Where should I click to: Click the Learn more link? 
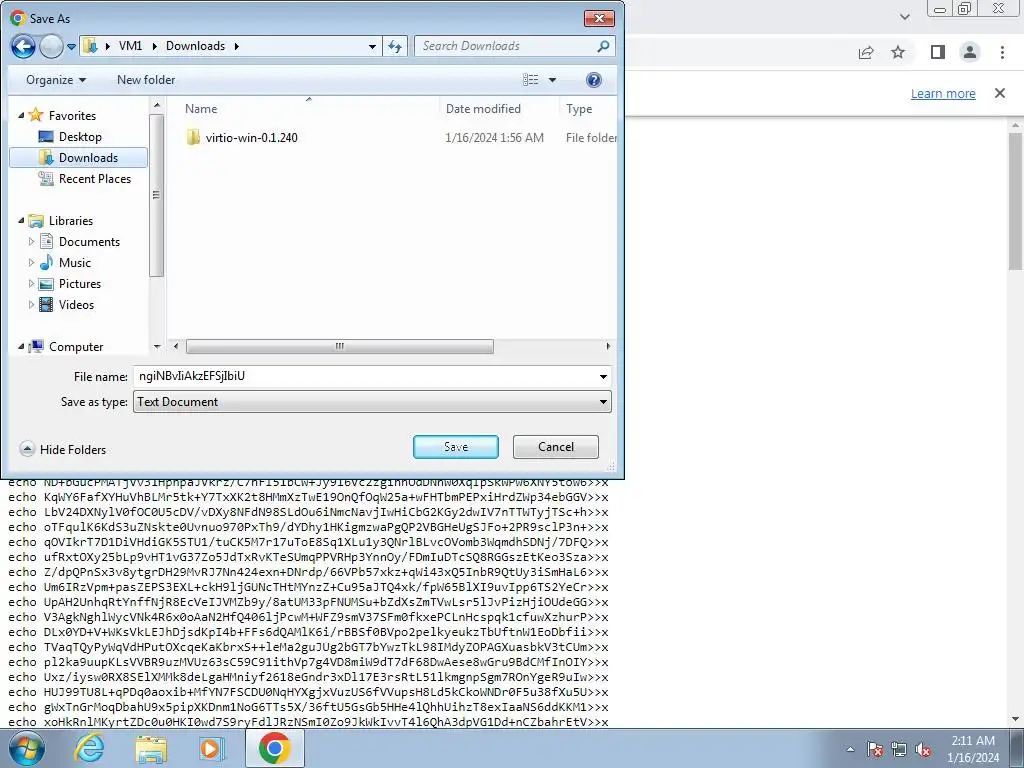click(943, 93)
